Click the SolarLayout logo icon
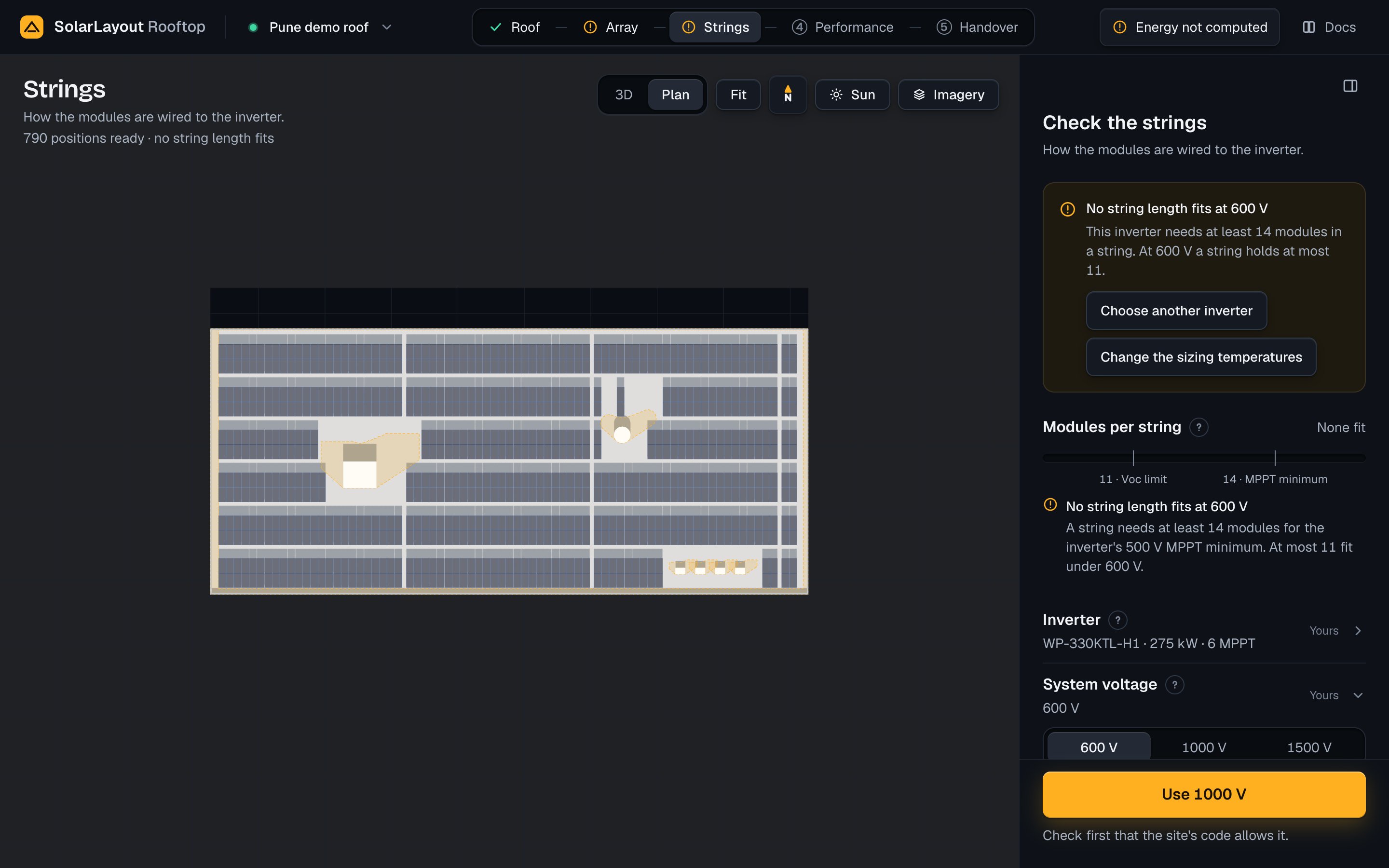 pos(31,27)
